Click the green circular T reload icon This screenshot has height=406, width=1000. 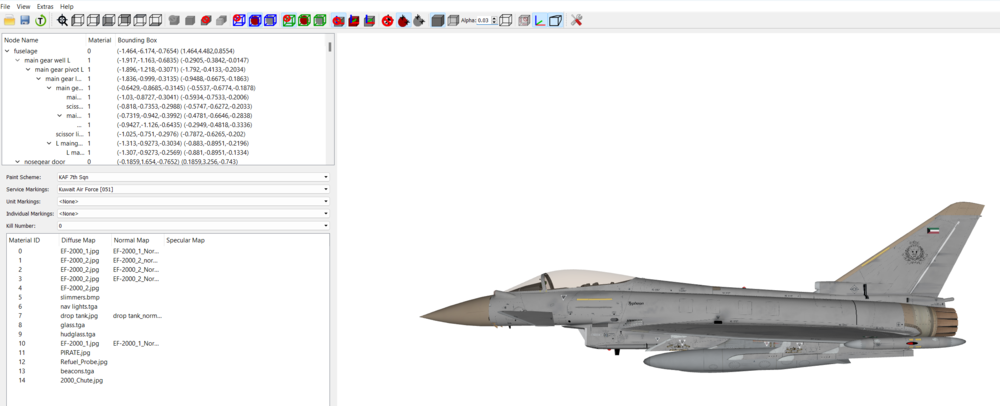[41, 20]
